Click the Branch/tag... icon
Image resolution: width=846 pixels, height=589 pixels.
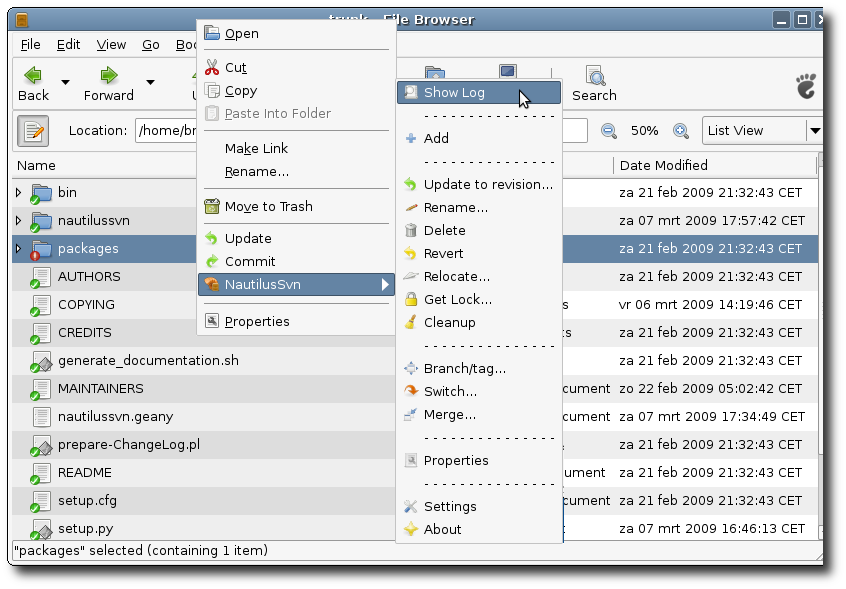tap(411, 368)
